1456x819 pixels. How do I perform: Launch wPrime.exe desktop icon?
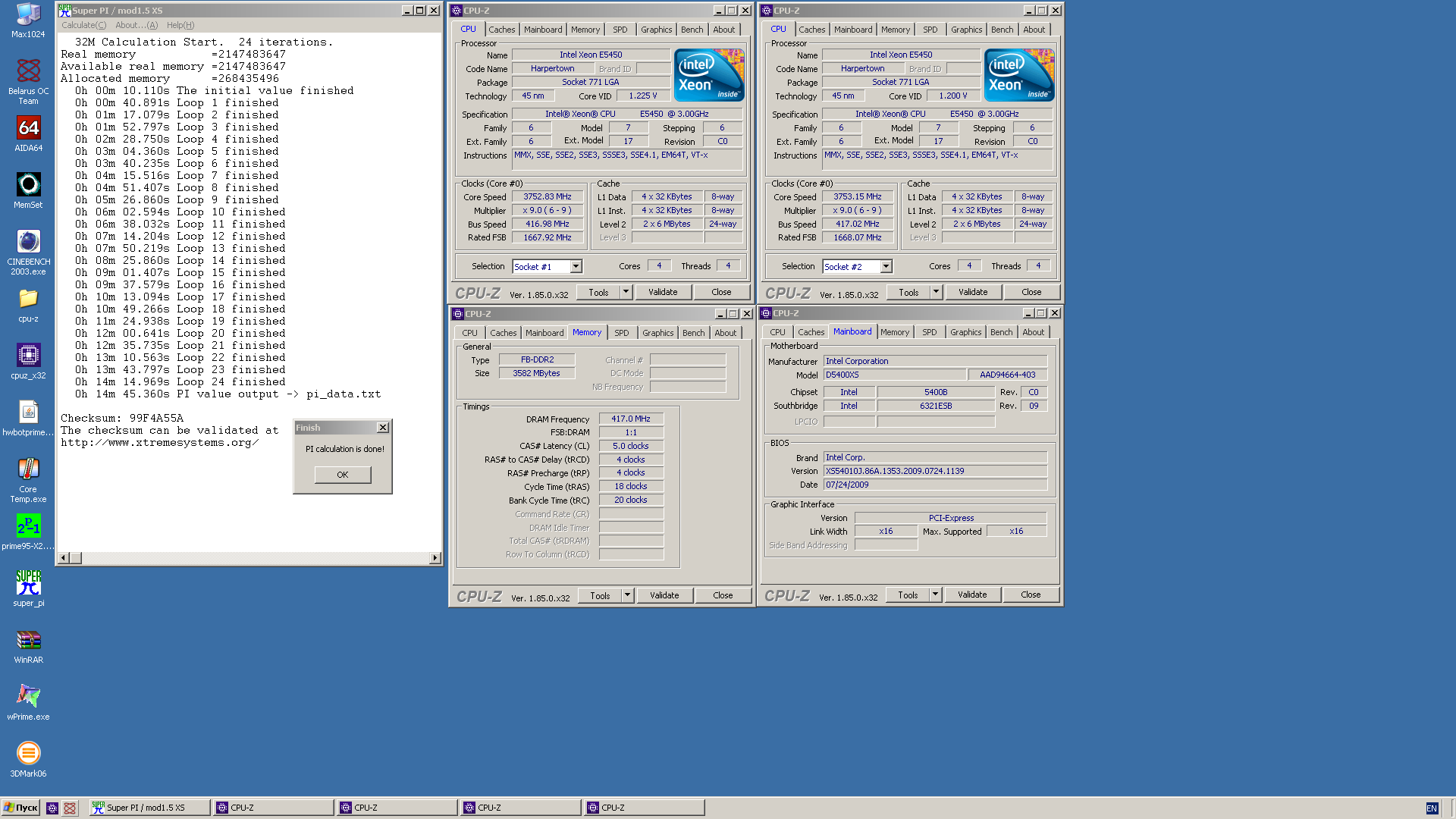28,703
